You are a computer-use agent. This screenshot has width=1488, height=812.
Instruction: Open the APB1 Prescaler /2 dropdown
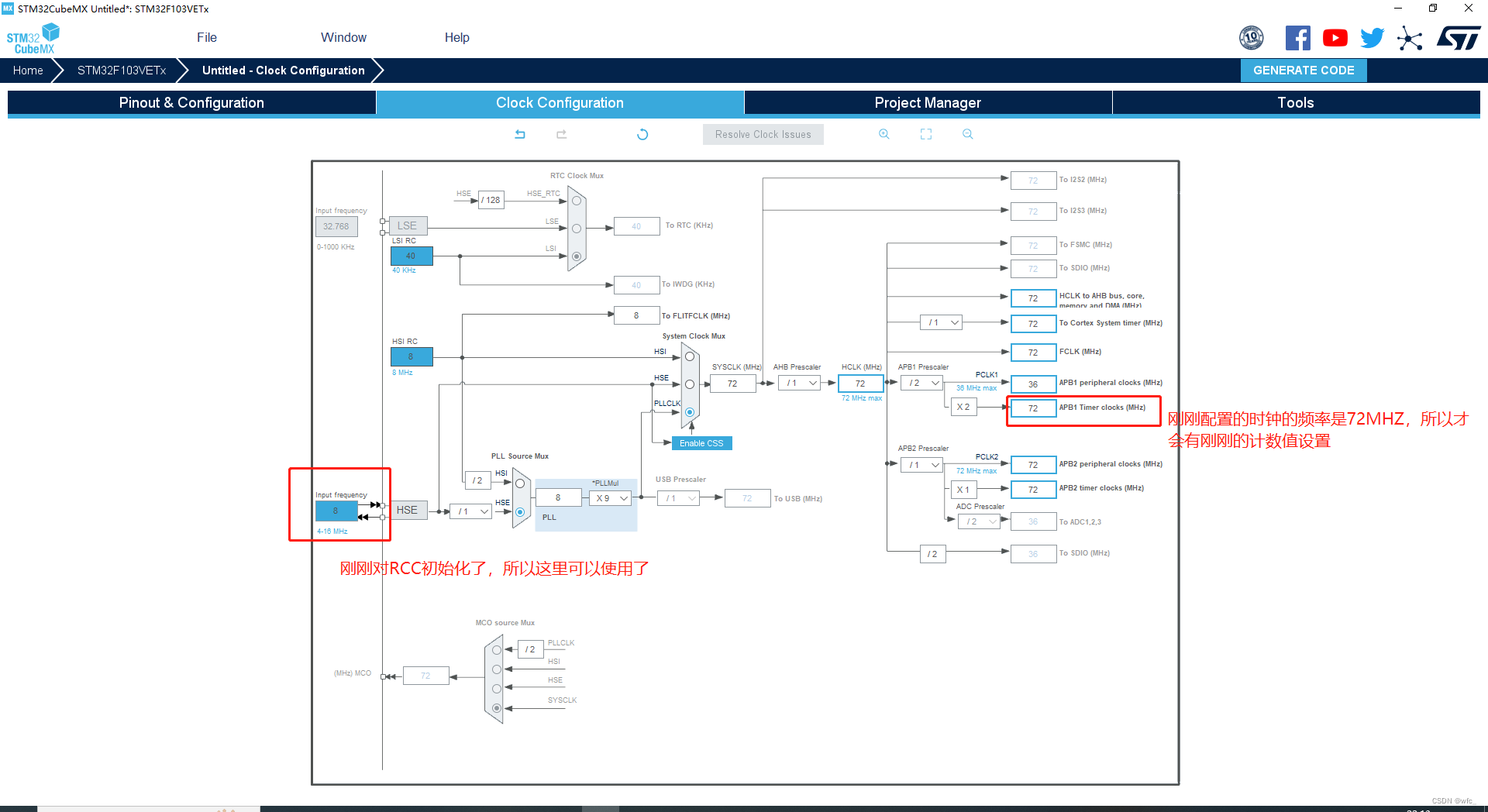(921, 383)
